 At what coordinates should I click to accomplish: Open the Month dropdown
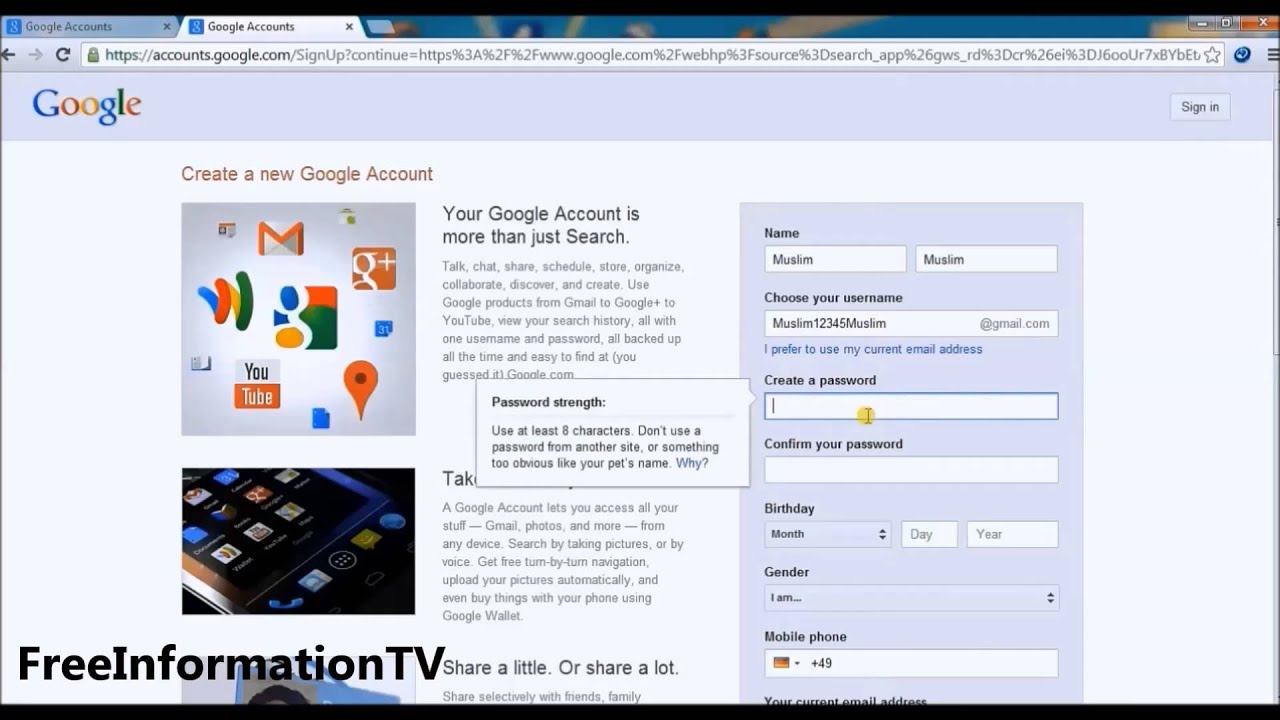tap(827, 534)
